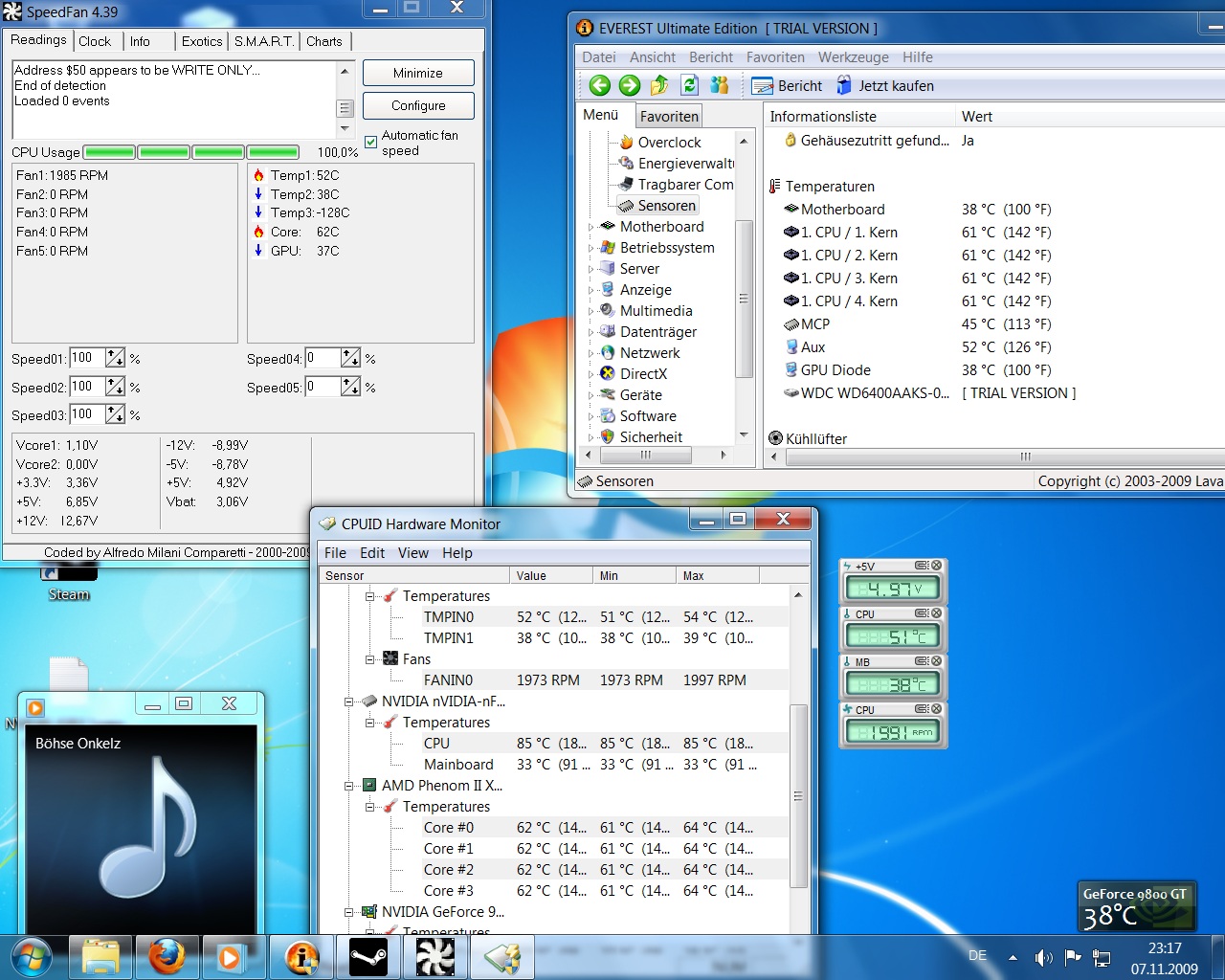1225x980 pixels.
Task: Click the Bericht report toolbar button
Action: (x=788, y=86)
